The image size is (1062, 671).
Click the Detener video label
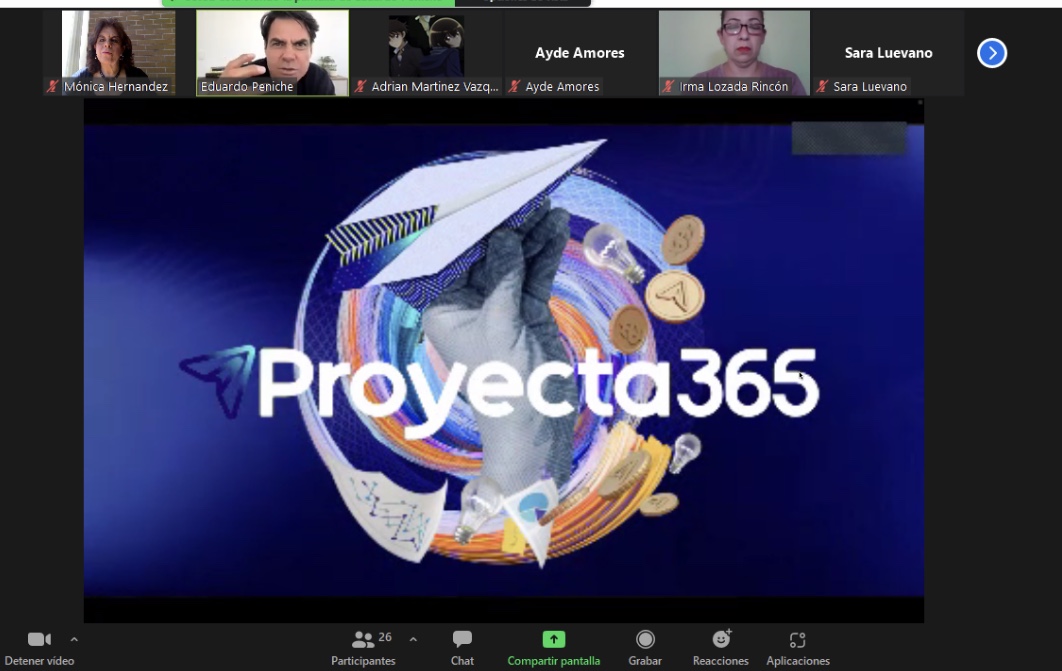pyautogui.click(x=39, y=661)
